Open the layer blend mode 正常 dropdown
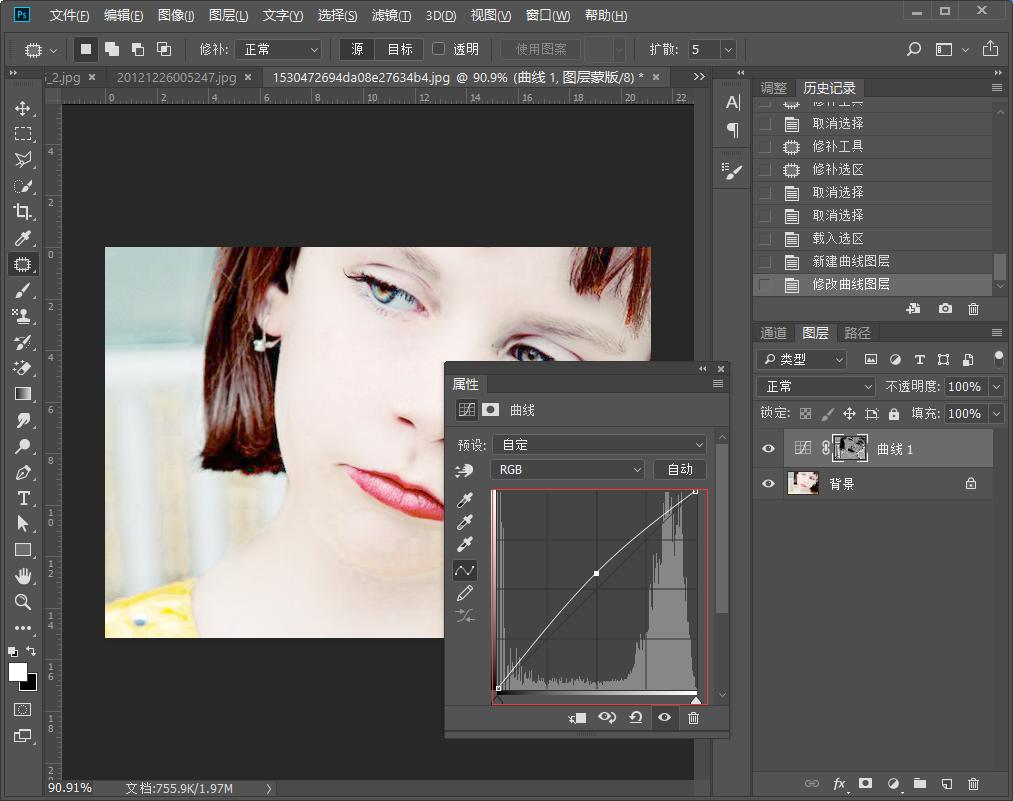This screenshot has width=1013, height=801. click(x=816, y=387)
